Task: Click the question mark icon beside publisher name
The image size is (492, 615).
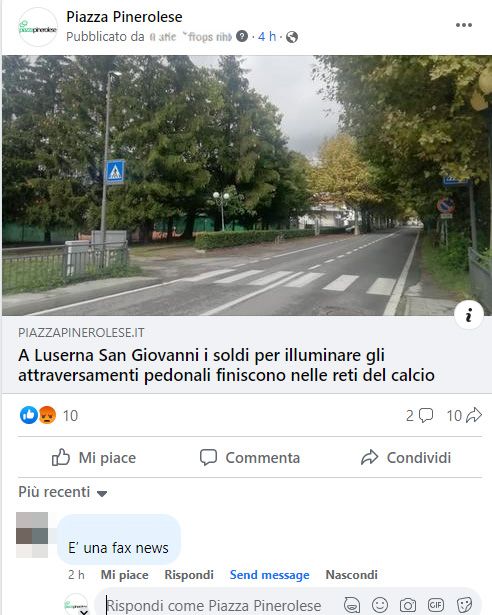Action: 242,36
